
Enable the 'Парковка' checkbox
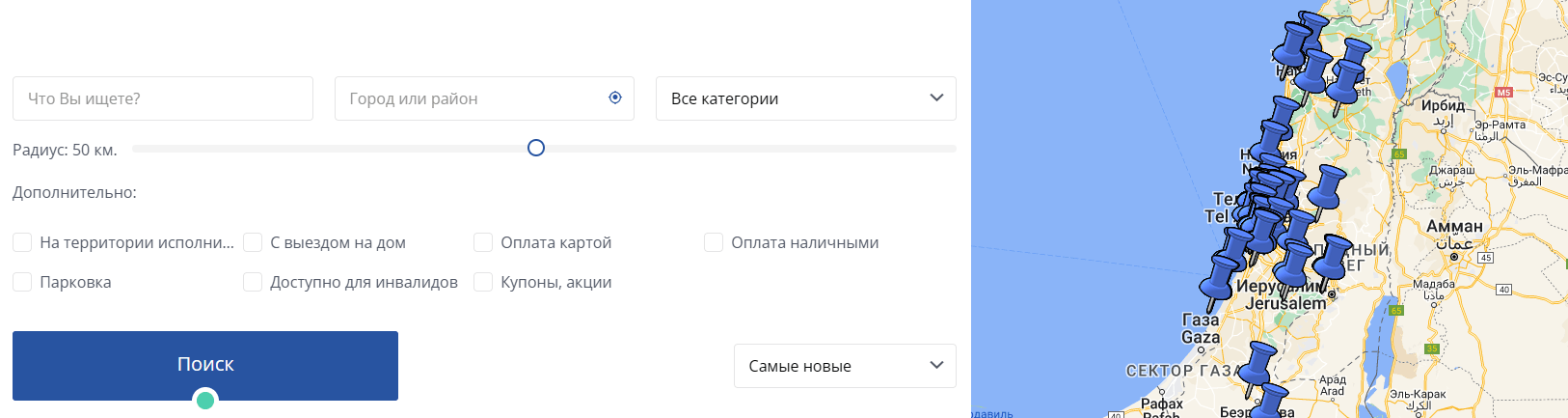pos(22,282)
